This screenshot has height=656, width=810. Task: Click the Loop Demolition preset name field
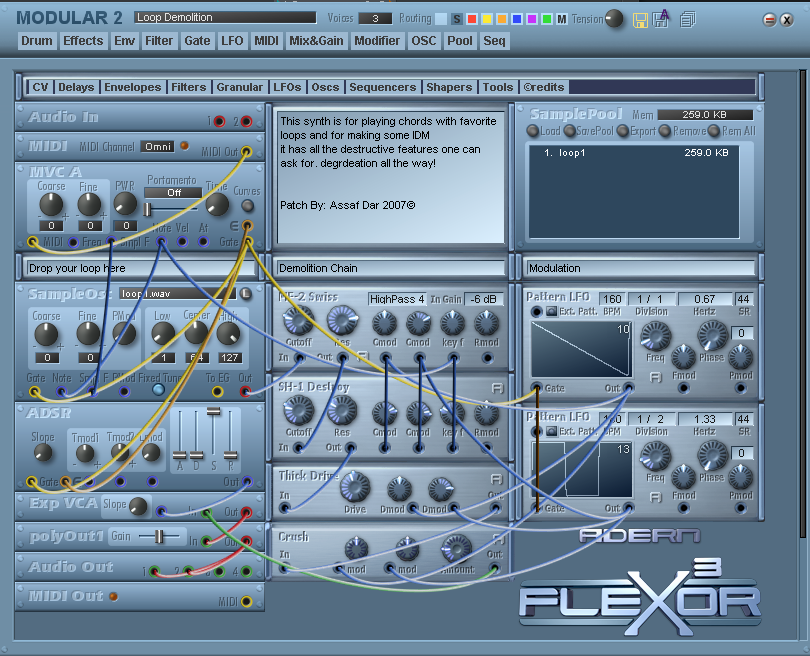[x=225, y=18]
